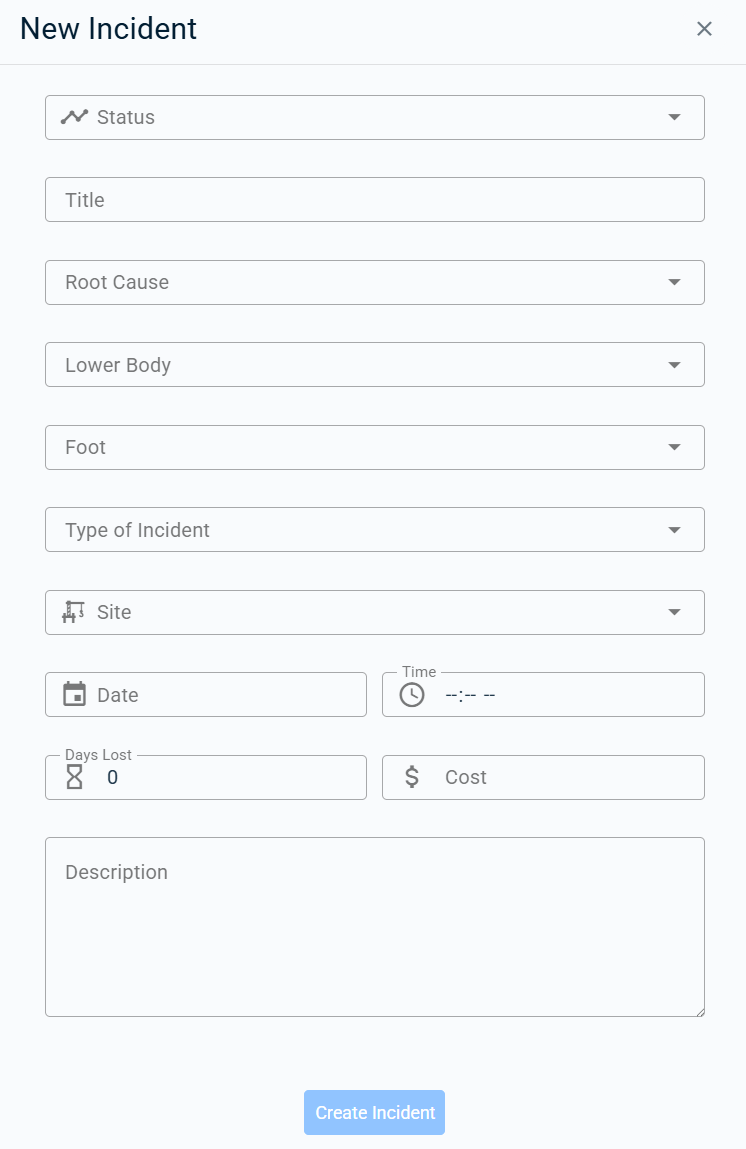This screenshot has height=1149, width=746.
Task: Click the hourglass icon in Days Lost
Action: [x=74, y=777]
